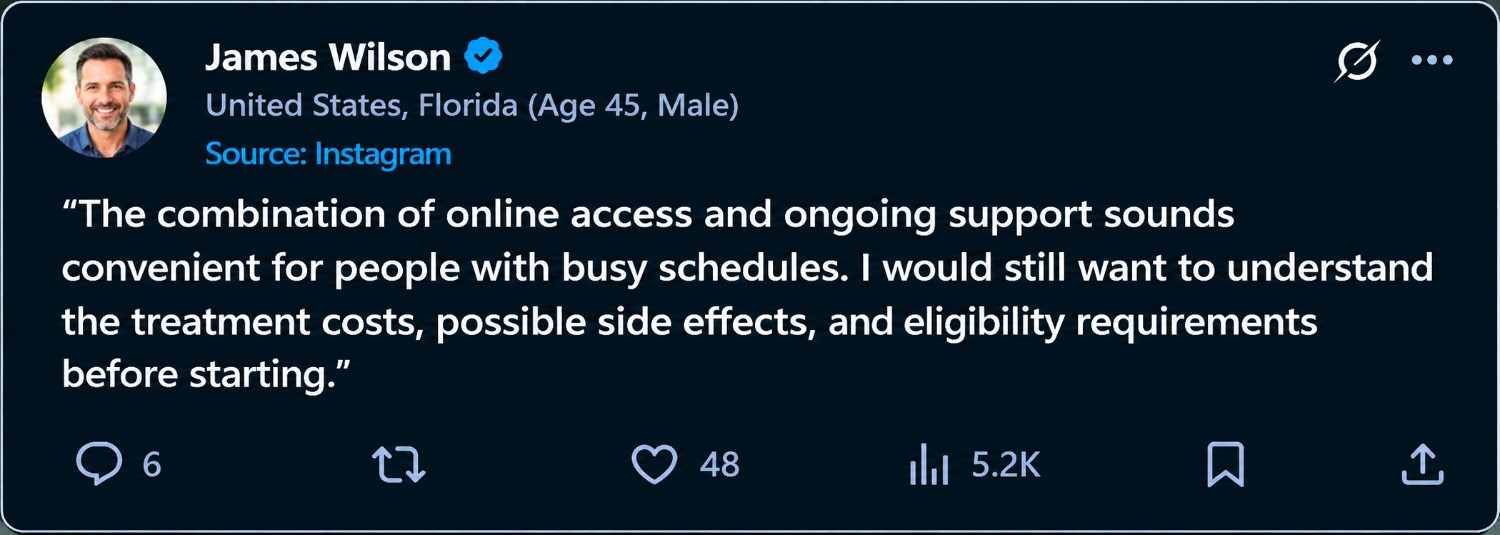Click the quoted post body text
1500x535 pixels.
[x=748, y=295]
